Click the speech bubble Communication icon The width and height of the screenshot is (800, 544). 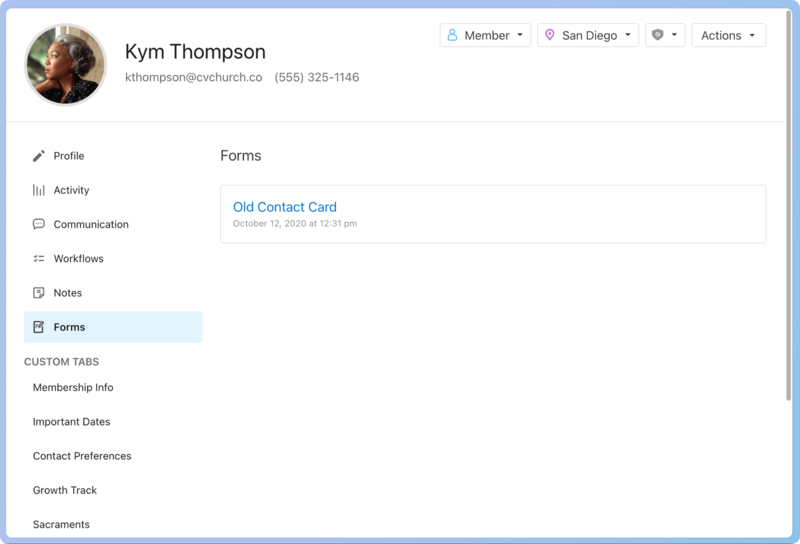pyautogui.click(x=39, y=224)
